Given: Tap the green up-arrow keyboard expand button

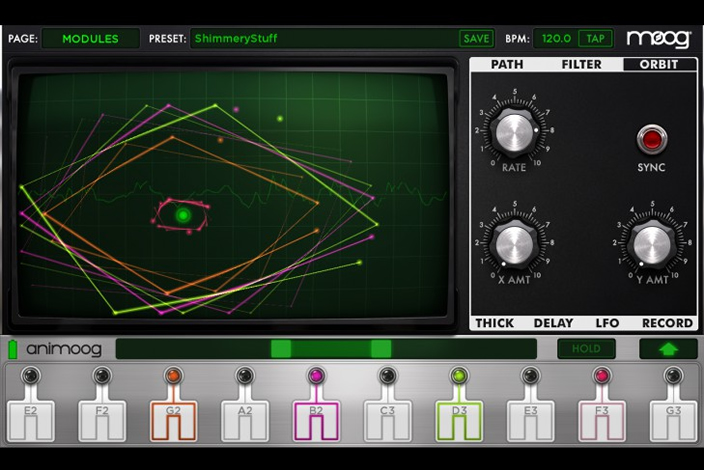Looking at the screenshot, I should point(668,349).
